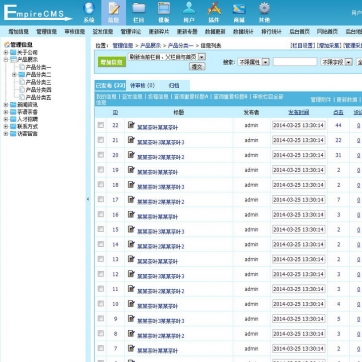Click the edit icon in row ID 11

131,289
